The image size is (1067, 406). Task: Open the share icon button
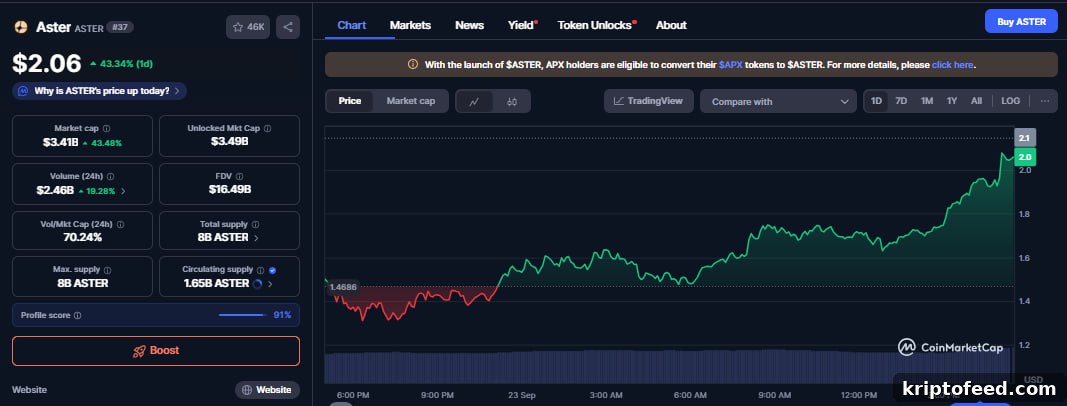point(288,27)
